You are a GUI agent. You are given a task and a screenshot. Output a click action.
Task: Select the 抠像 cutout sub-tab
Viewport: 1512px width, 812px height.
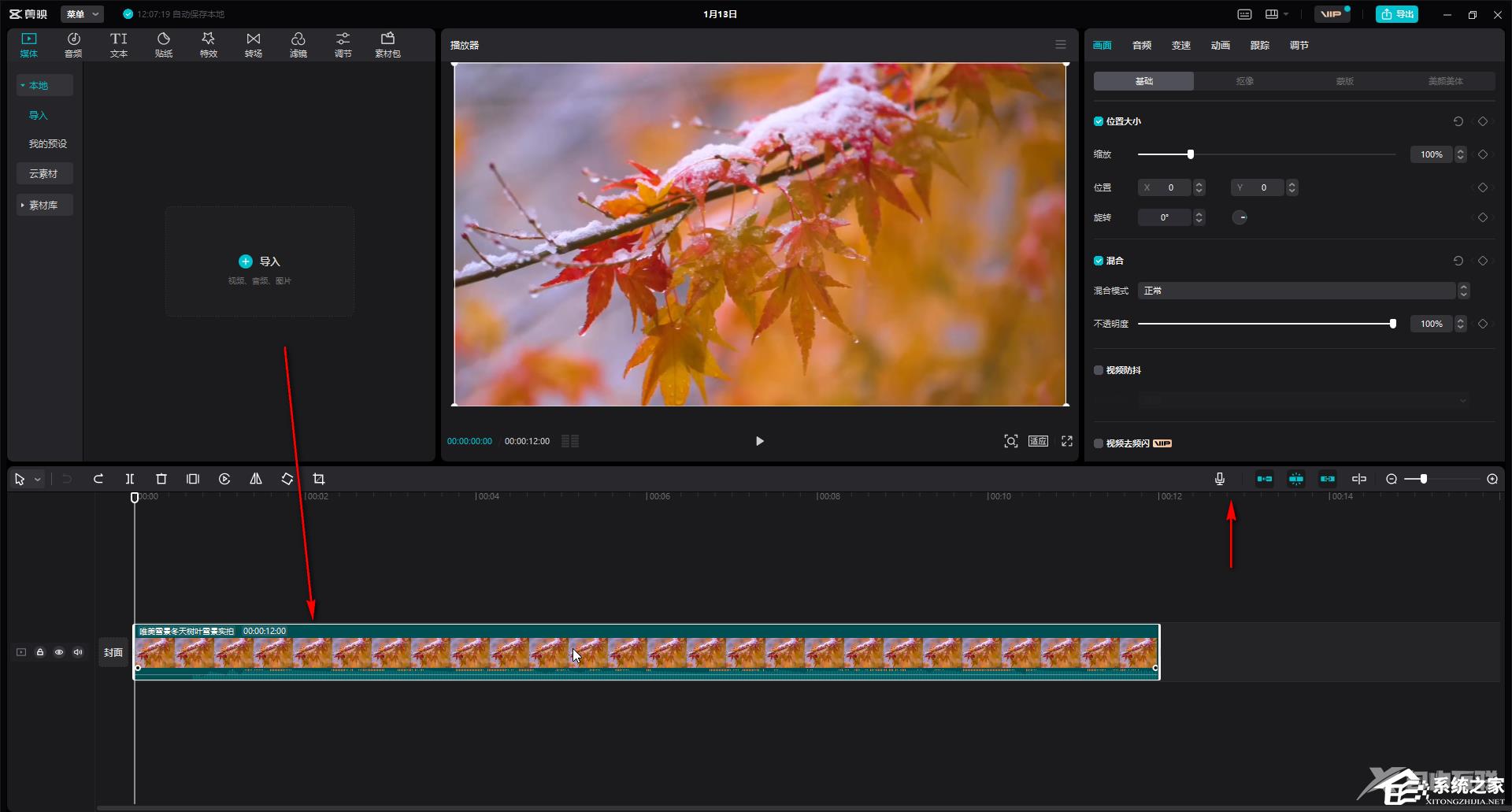coord(1244,81)
